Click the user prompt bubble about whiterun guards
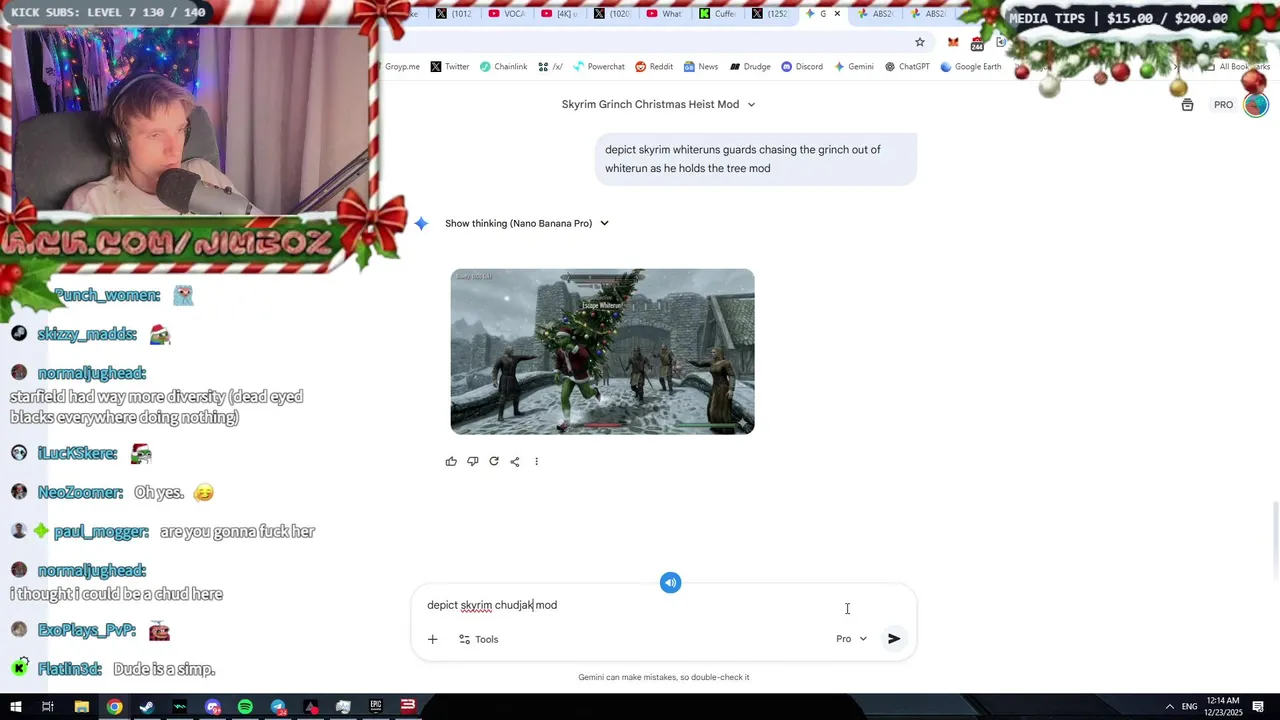The image size is (1280, 720). [756, 159]
